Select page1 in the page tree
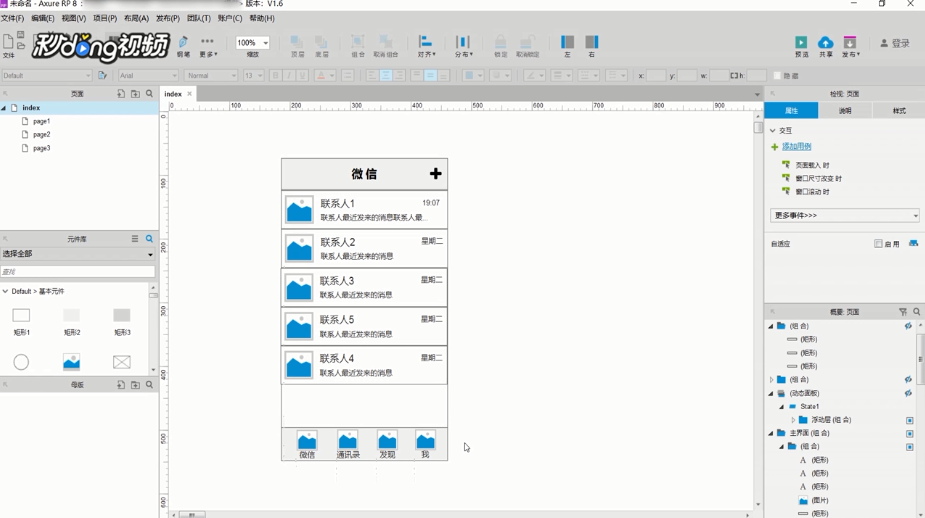 pyautogui.click(x=41, y=121)
